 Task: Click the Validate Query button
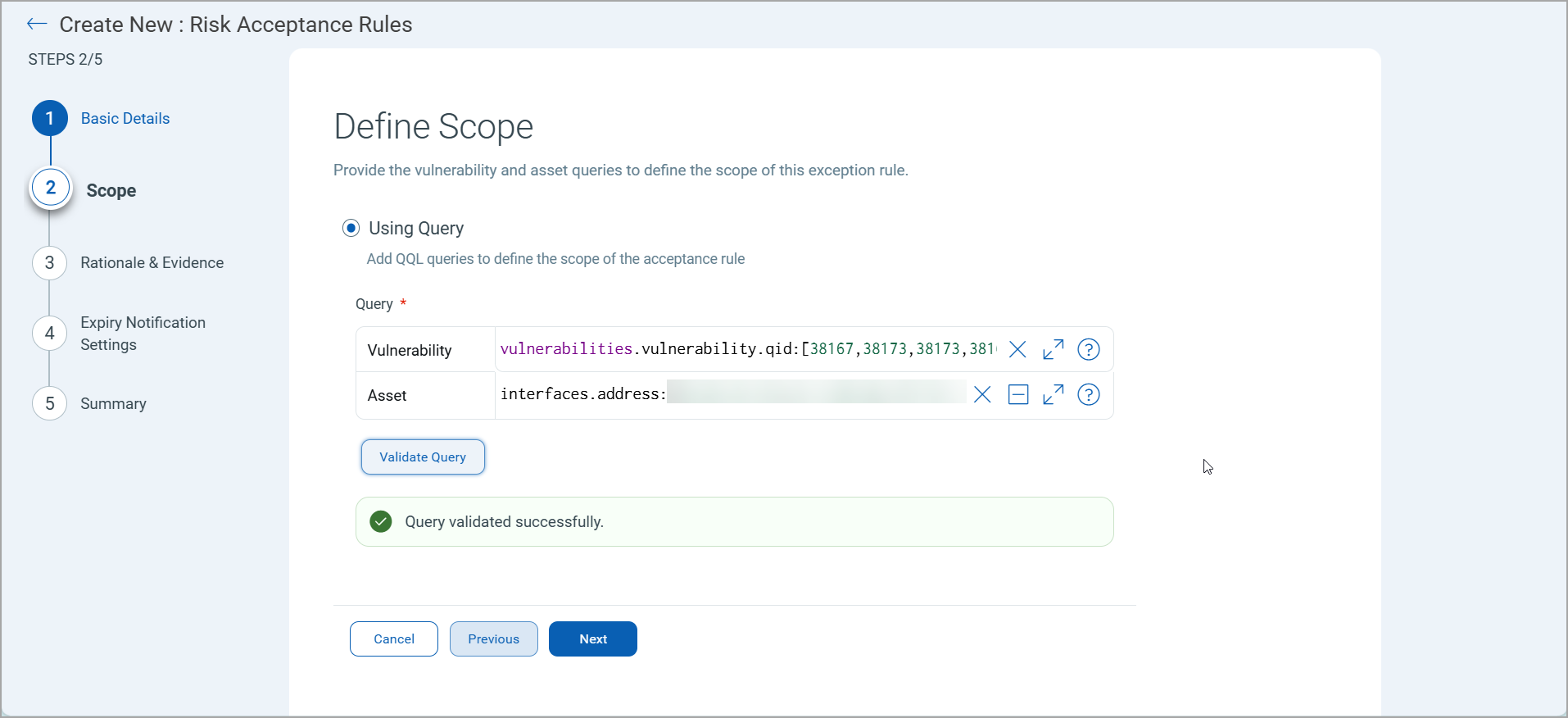click(x=423, y=457)
